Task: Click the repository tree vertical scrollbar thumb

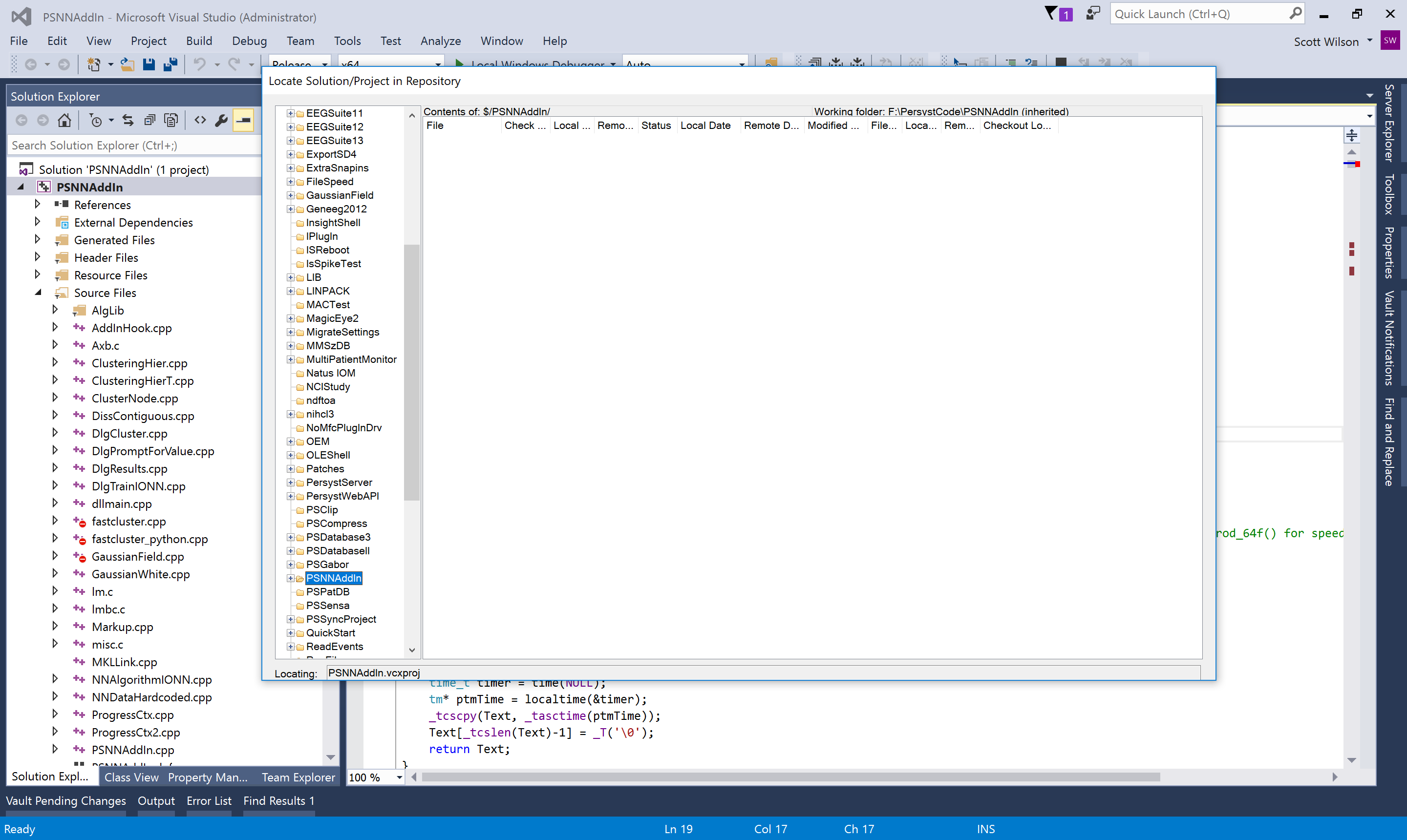Action: coord(412,373)
